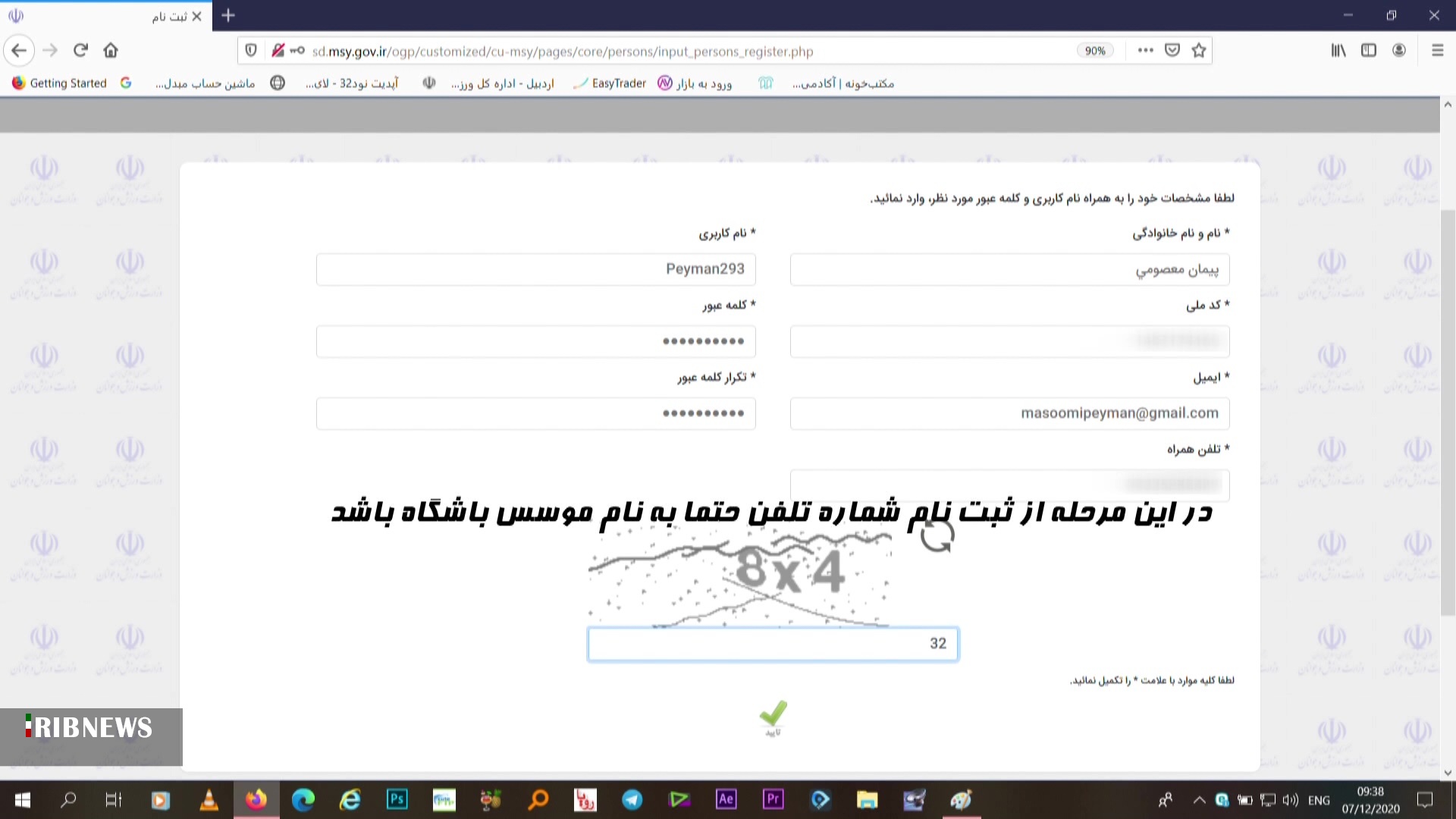
Task: Show hidden system tray icons chevron
Action: pos(1199,799)
